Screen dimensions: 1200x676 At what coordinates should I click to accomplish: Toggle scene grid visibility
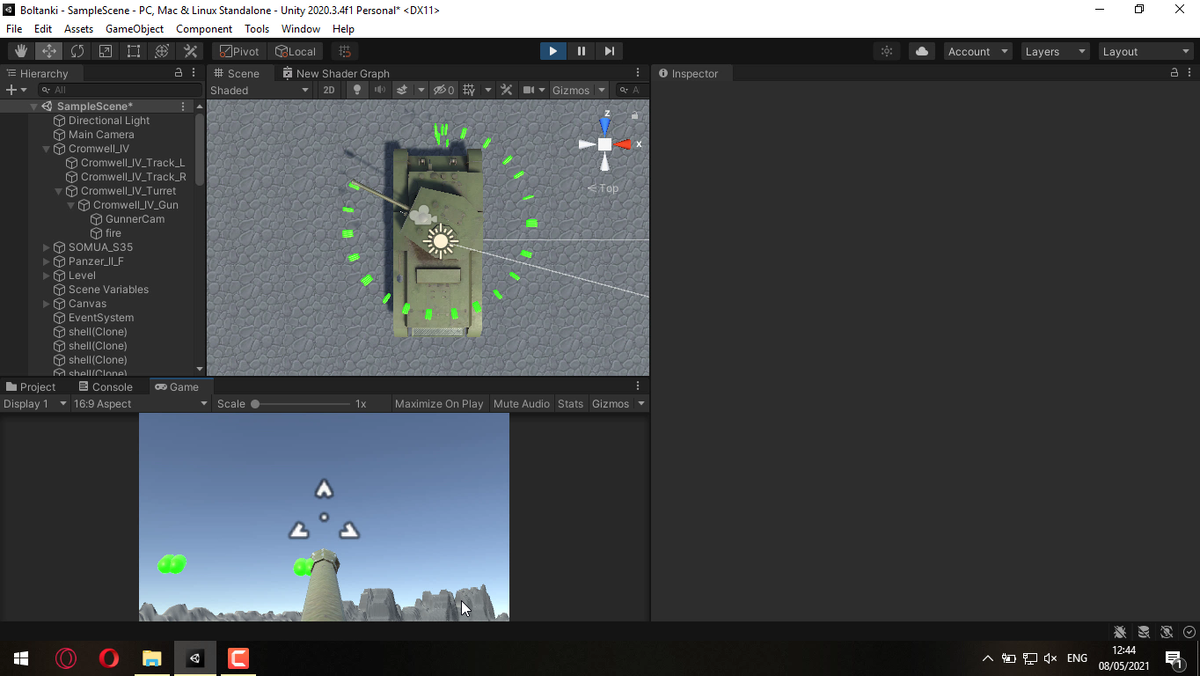point(470,90)
